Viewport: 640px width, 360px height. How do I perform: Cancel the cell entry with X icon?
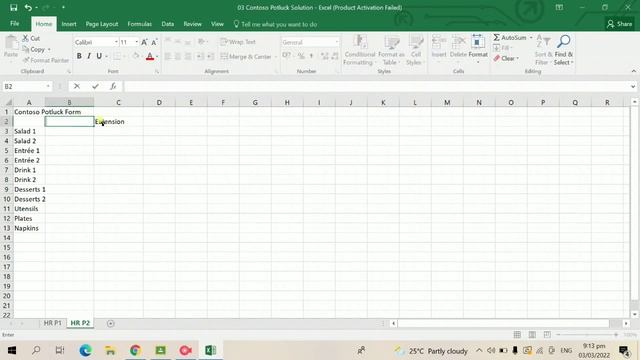click(x=77, y=86)
